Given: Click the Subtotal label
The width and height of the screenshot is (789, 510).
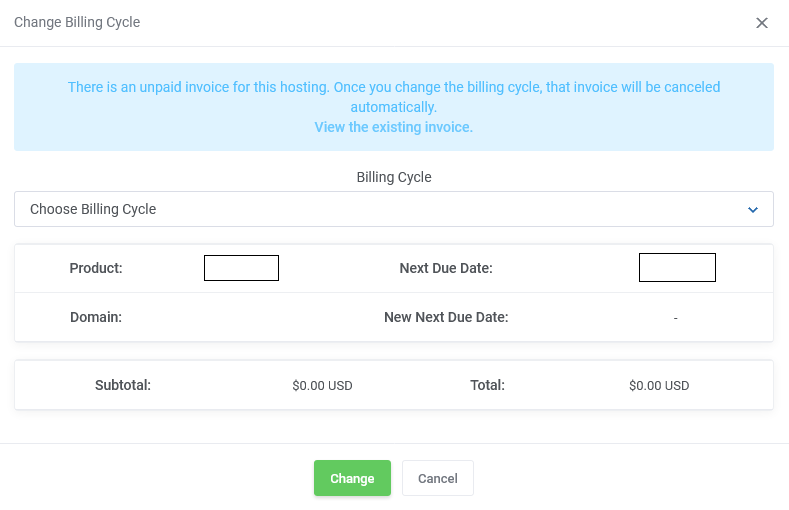Looking at the screenshot, I should pyautogui.click(x=123, y=385).
